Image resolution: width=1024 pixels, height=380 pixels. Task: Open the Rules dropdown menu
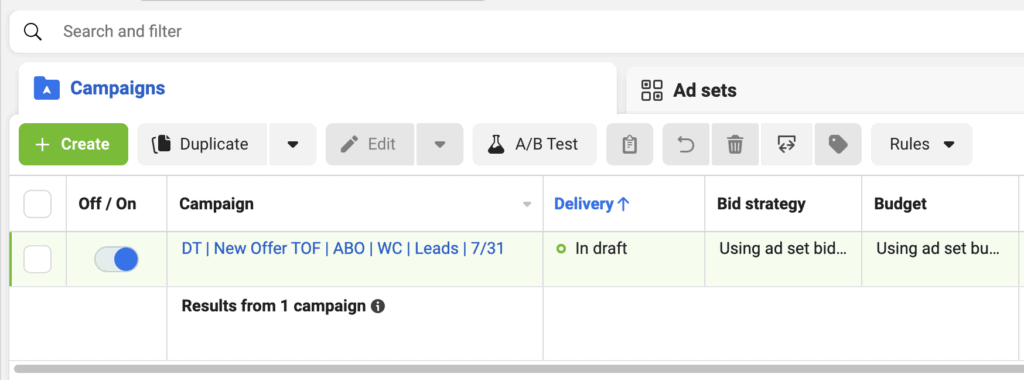pyautogui.click(x=921, y=144)
